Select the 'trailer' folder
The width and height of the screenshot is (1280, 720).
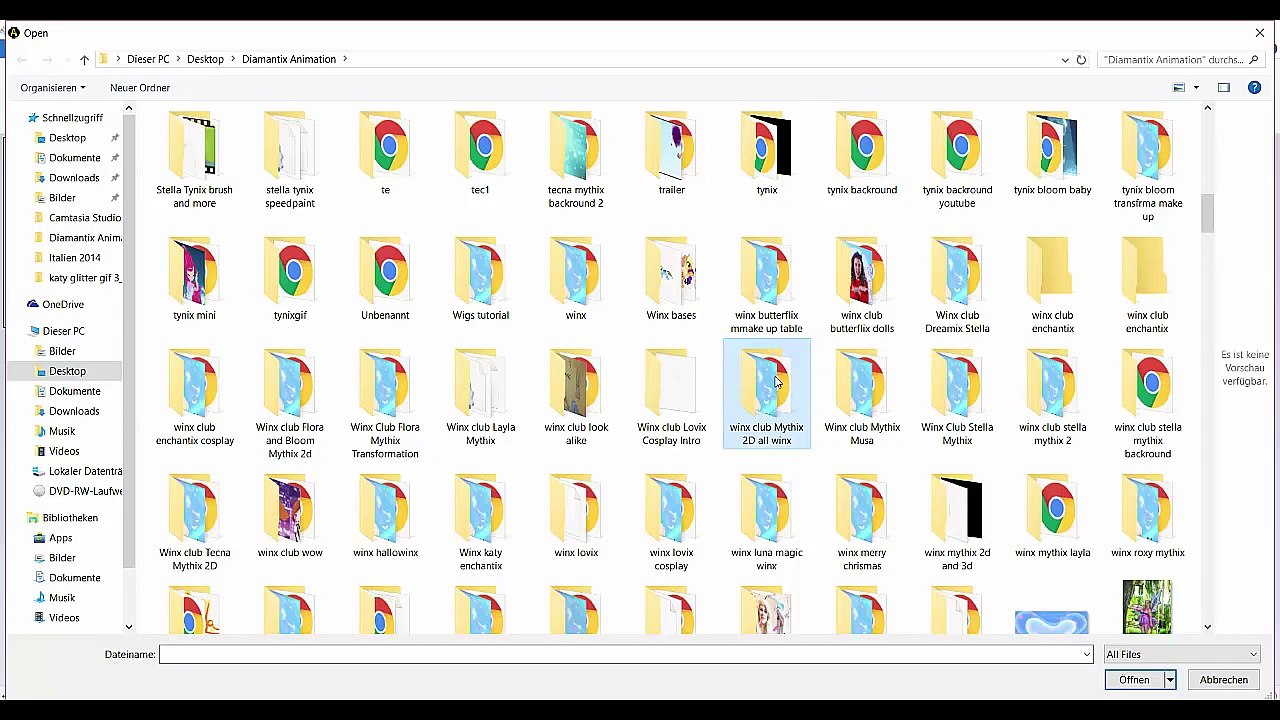click(671, 154)
